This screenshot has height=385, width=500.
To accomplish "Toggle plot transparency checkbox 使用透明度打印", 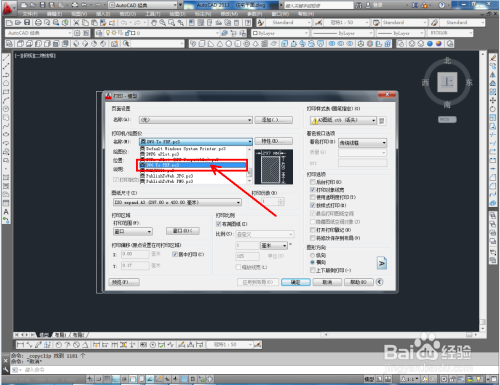I will click(313, 197).
